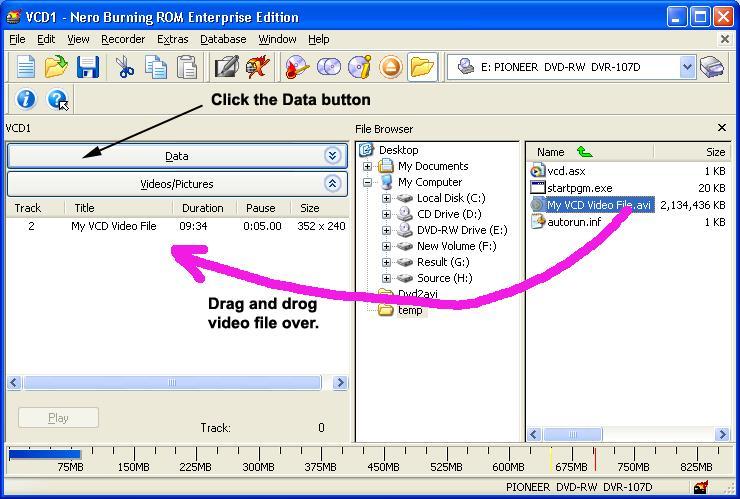This screenshot has width=740, height=499.
Task: Select the temp folder in tree
Action: (410, 310)
